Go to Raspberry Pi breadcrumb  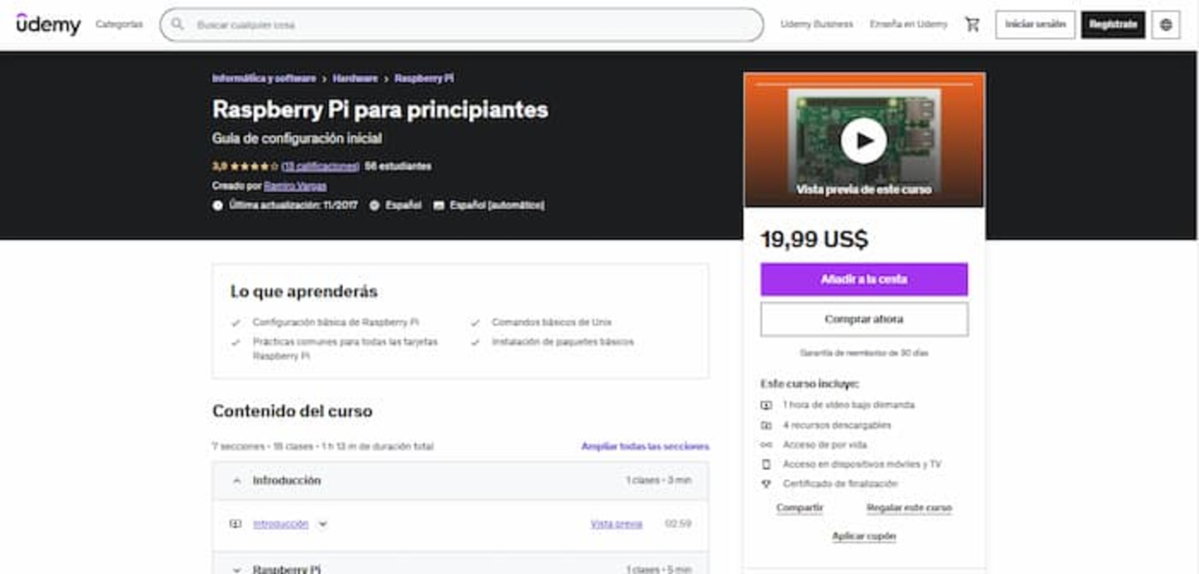tap(424, 78)
